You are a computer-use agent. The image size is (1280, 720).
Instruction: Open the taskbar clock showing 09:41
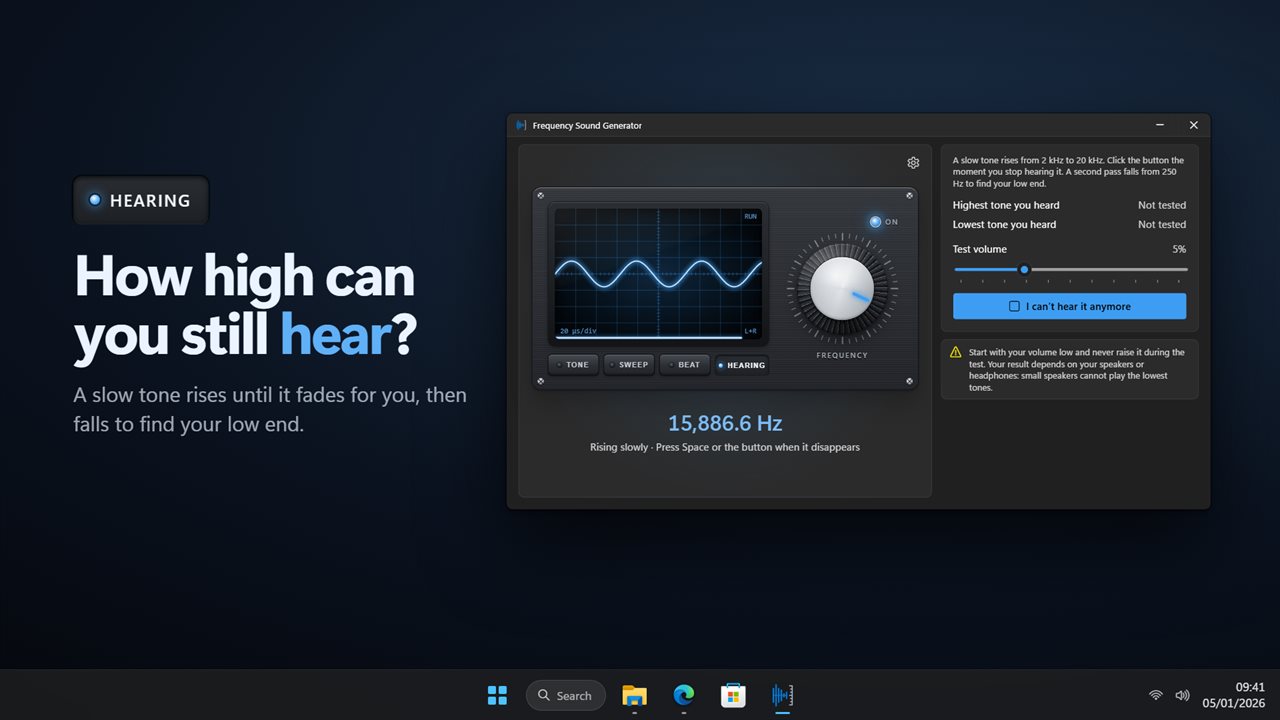click(x=1236, y=695)
